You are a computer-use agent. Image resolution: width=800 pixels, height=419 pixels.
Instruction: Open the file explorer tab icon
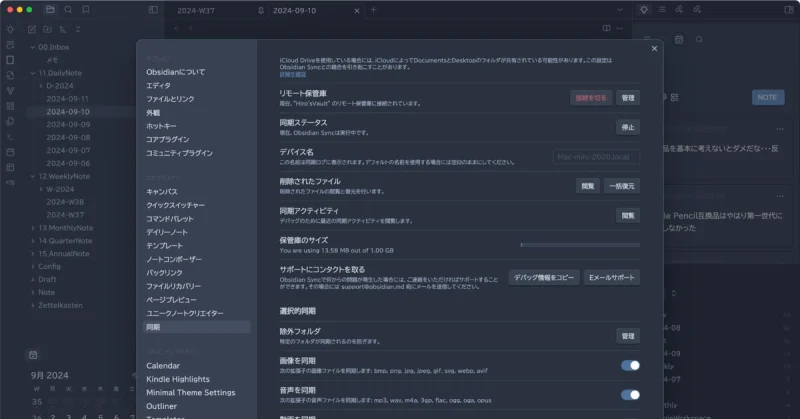50,10
